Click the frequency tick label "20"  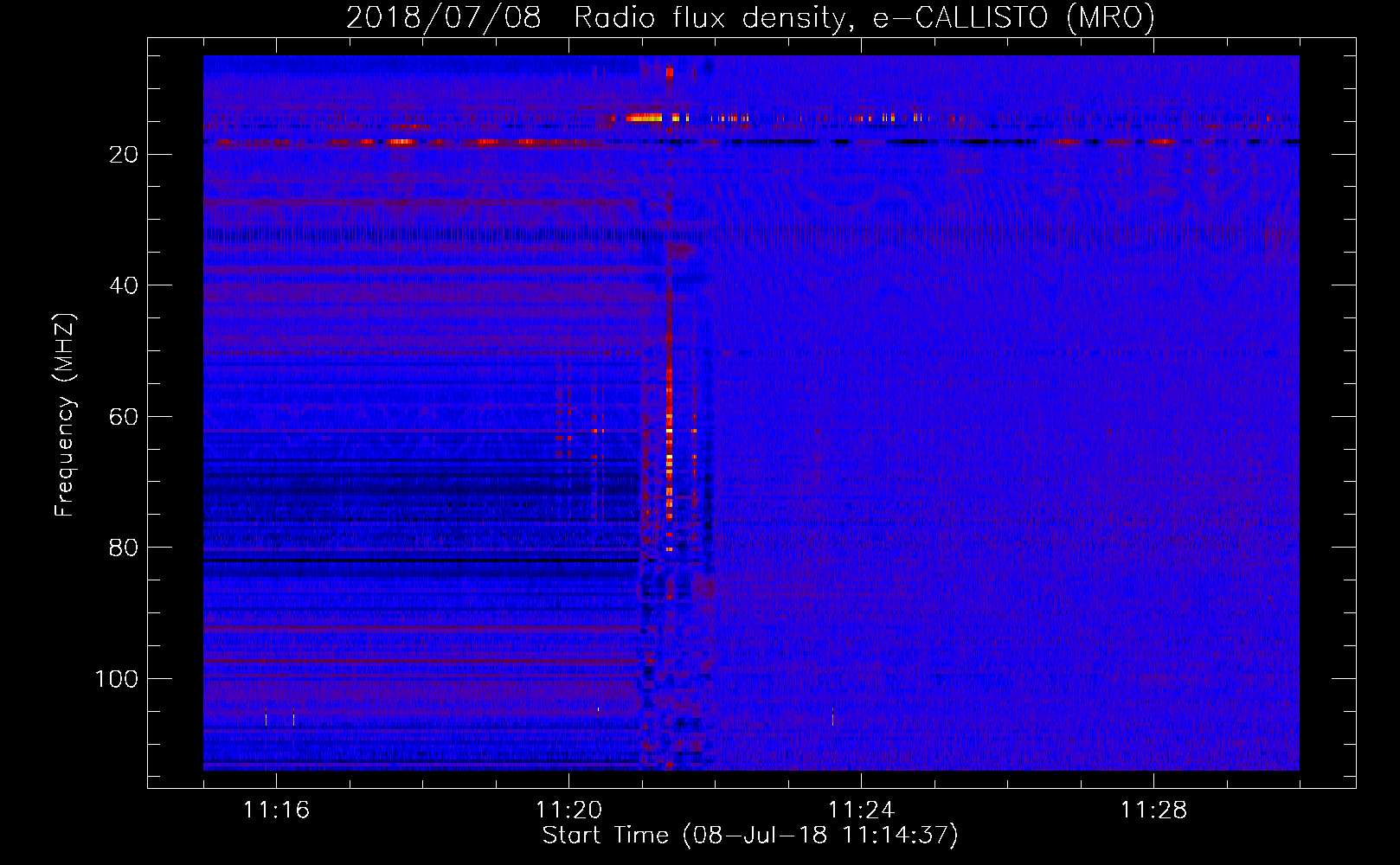point(125,155)
